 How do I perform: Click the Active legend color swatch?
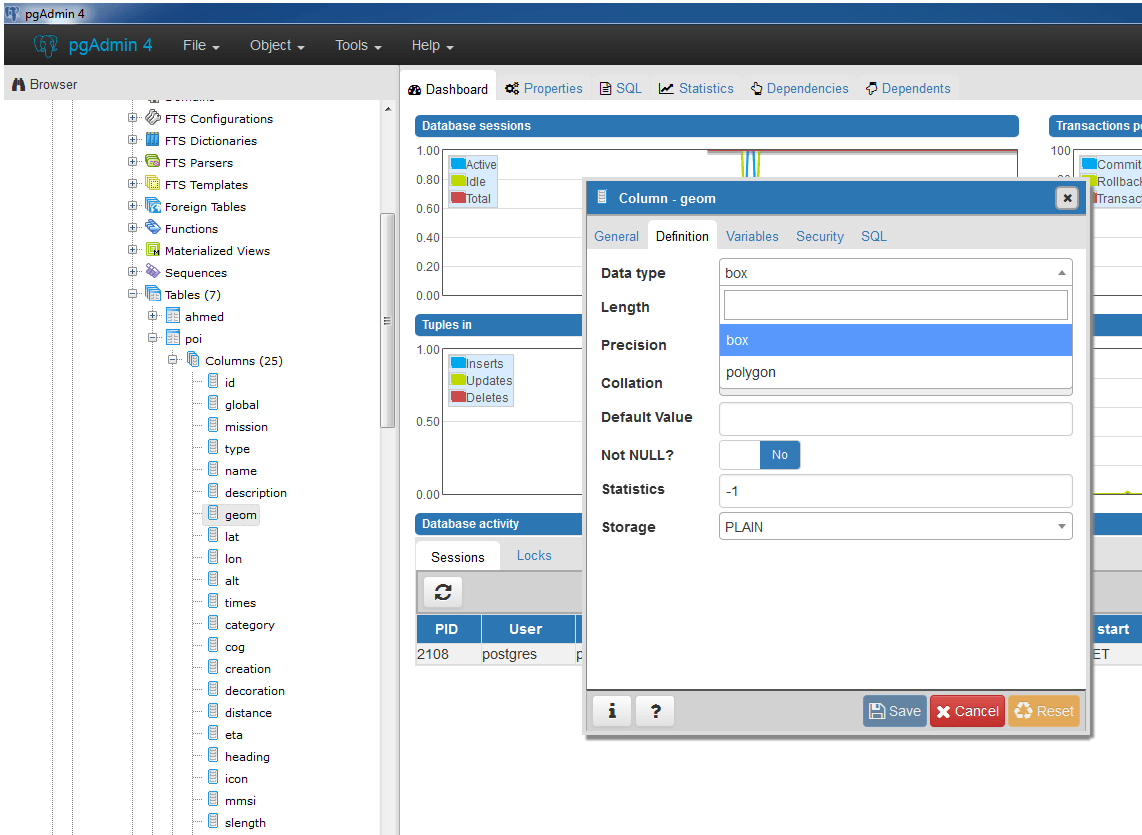458,163
